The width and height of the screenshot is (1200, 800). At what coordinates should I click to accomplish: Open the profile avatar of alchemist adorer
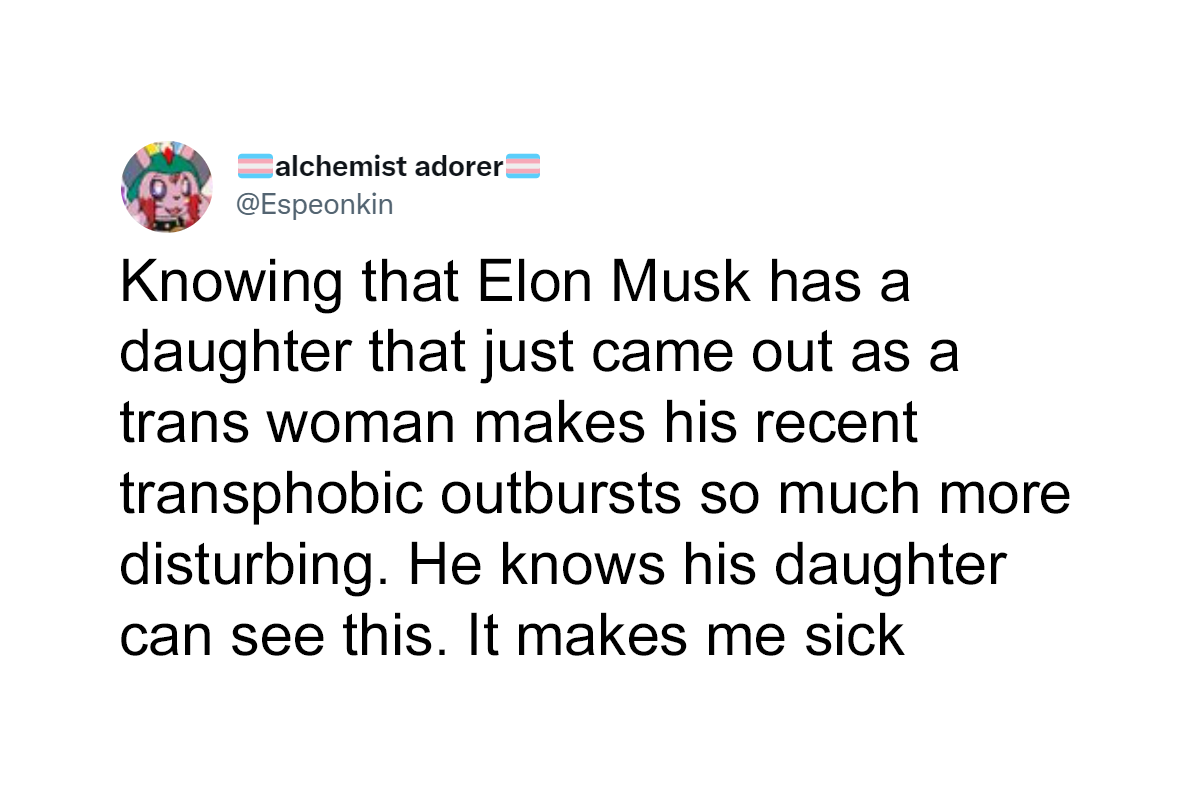167,186
